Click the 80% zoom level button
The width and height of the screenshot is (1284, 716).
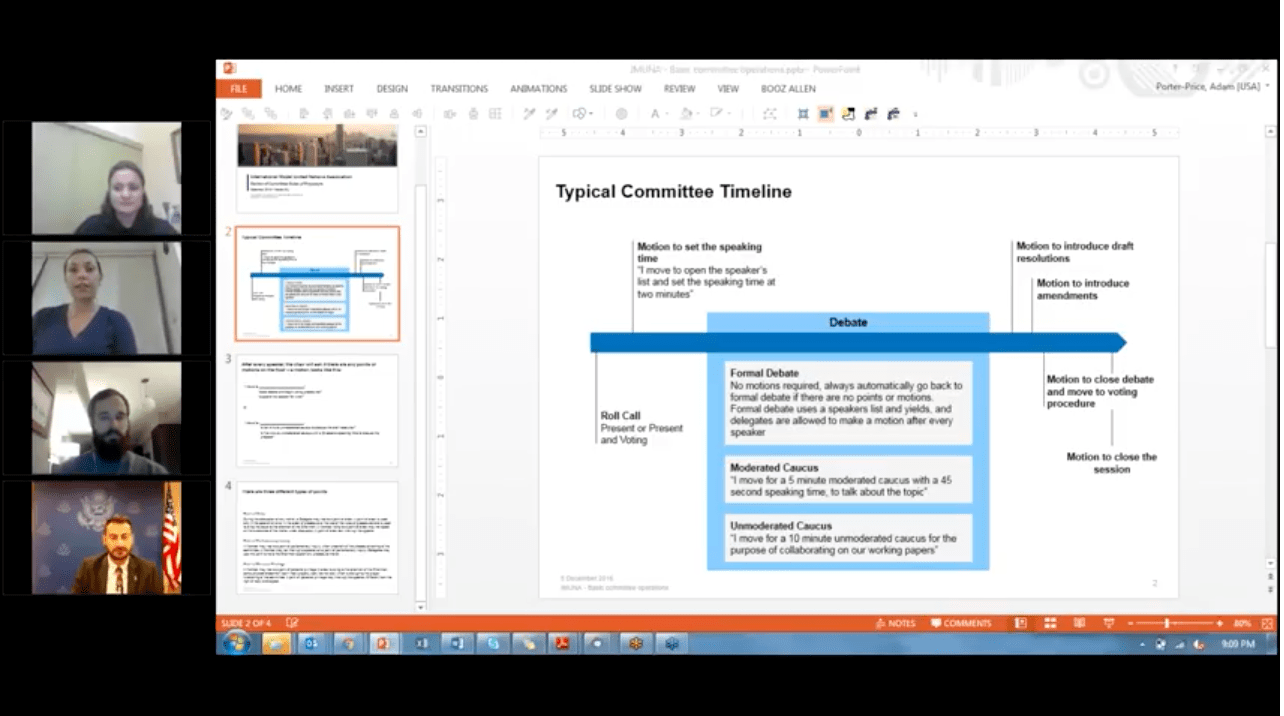1242,623
